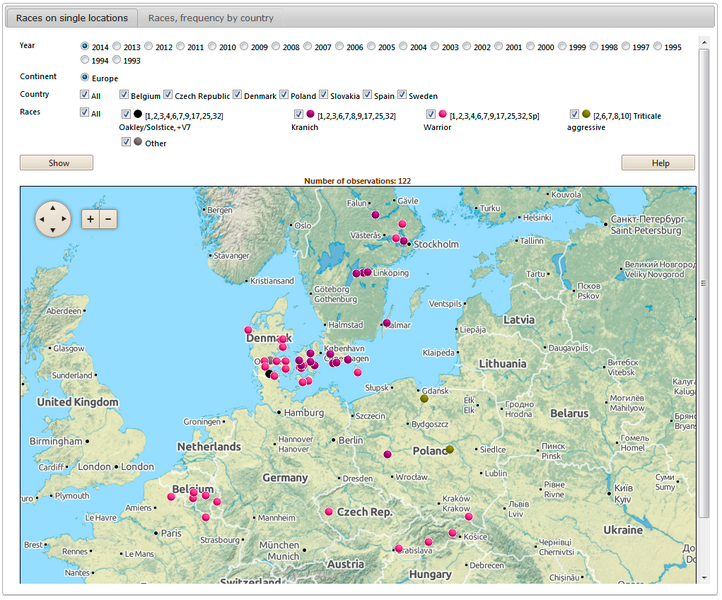Toggle the Sweden country checkbox

point(403,95)
